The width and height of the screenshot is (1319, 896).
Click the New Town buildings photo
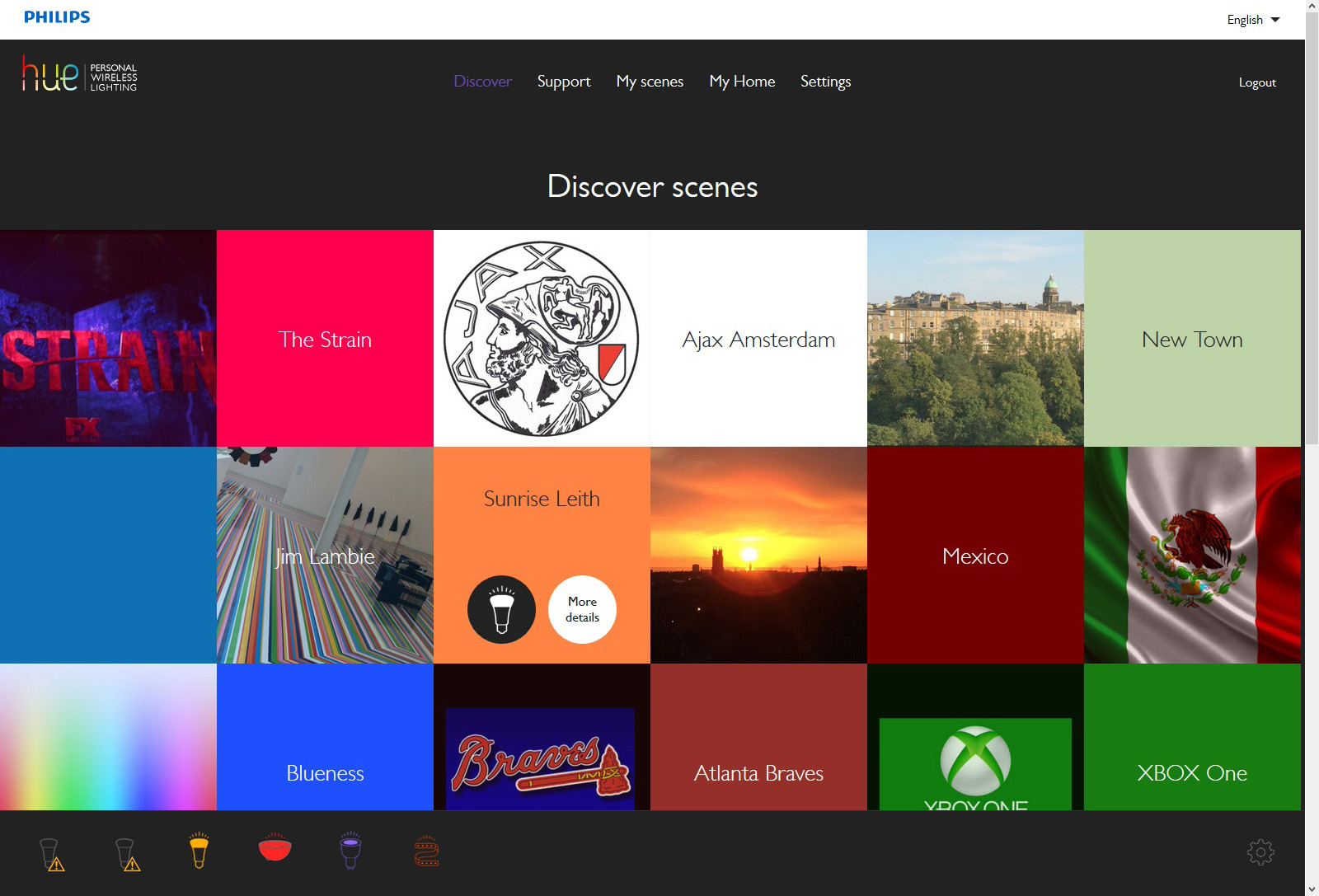(975, 338)
